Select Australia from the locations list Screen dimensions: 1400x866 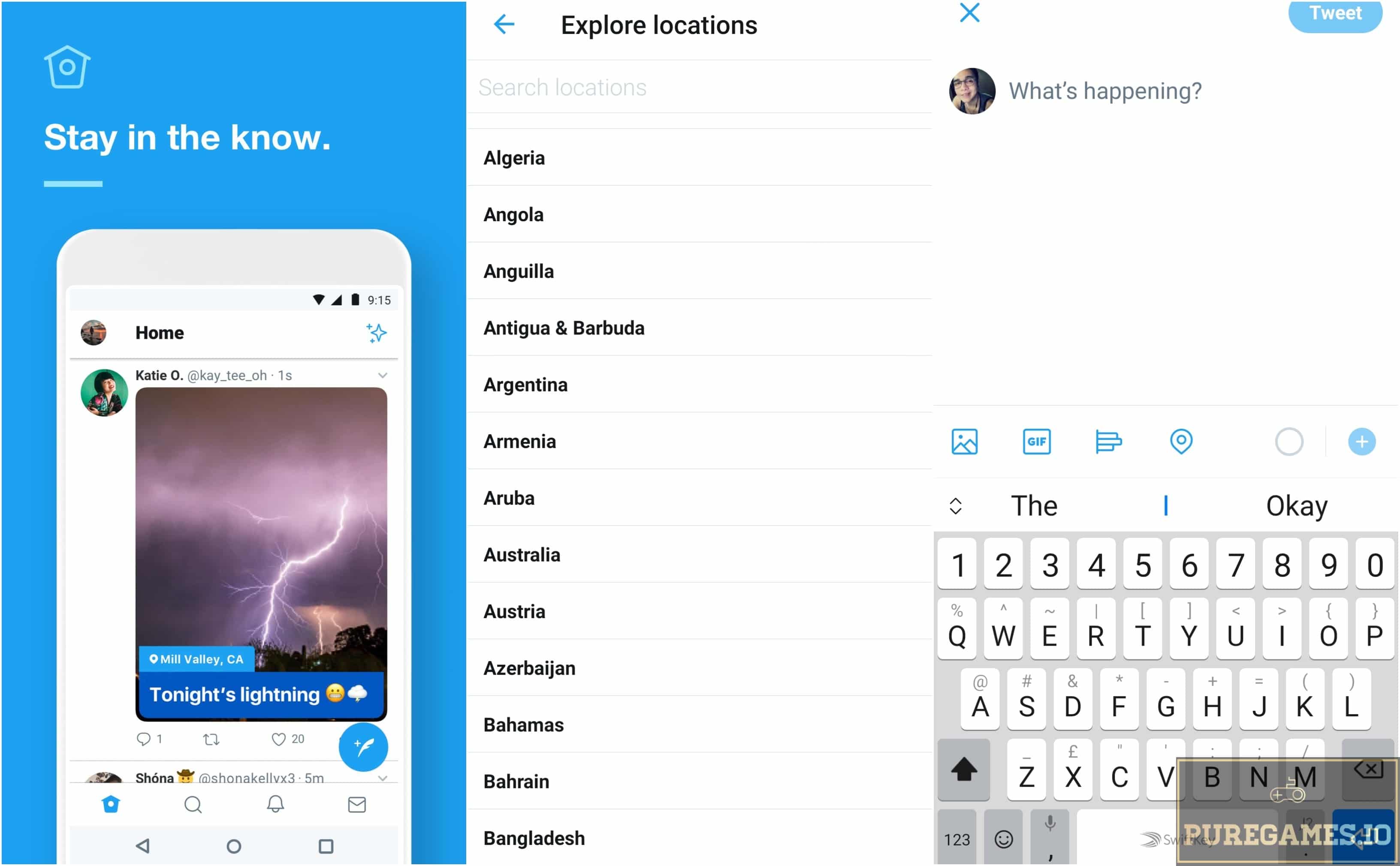[521, 554]
